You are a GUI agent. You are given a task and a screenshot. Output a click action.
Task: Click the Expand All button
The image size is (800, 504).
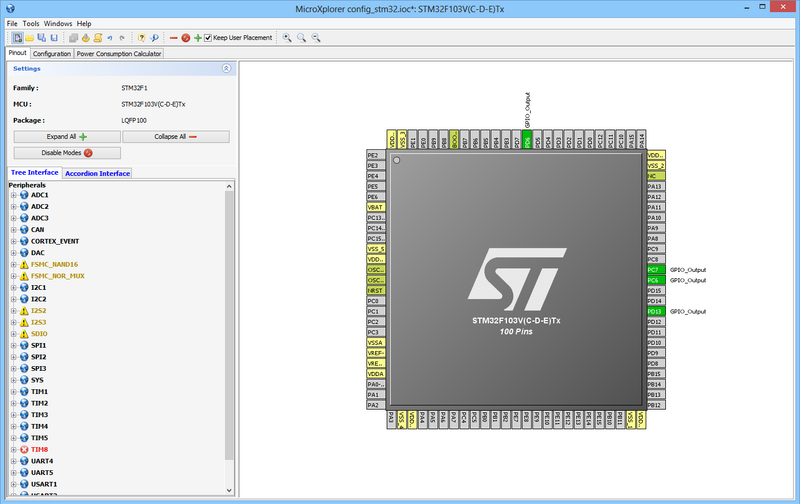[67, 137]
